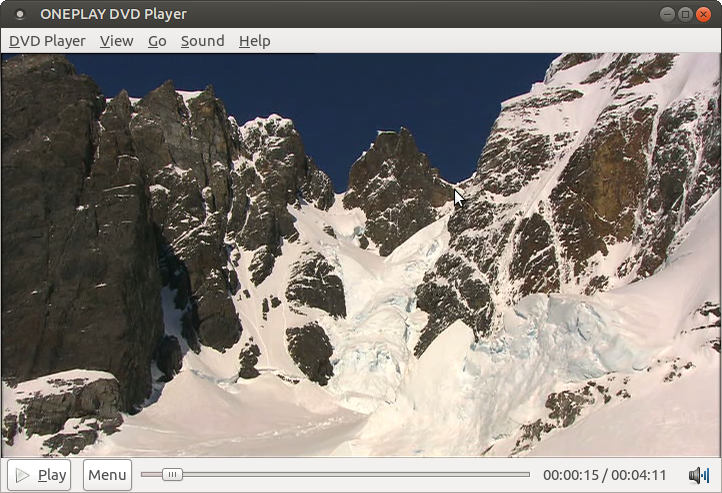Click the seek slider handle
Image resolution: width=722 pixels, height=493 pixels.
click(172, 475)
